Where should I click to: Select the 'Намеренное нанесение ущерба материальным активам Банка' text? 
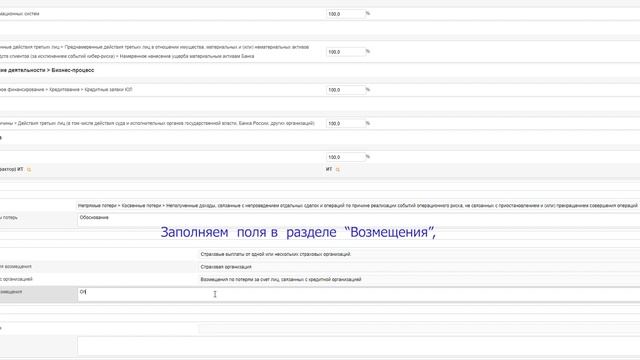187,56
